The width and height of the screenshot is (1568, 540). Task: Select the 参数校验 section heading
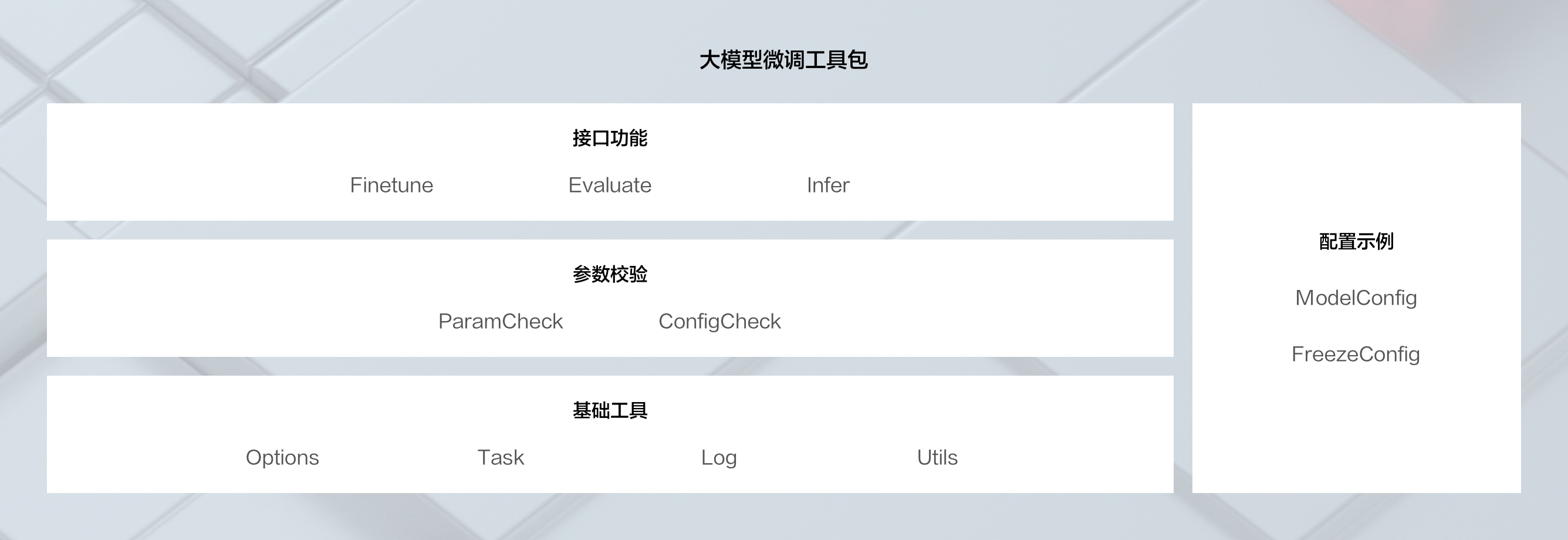coord(610,275)
